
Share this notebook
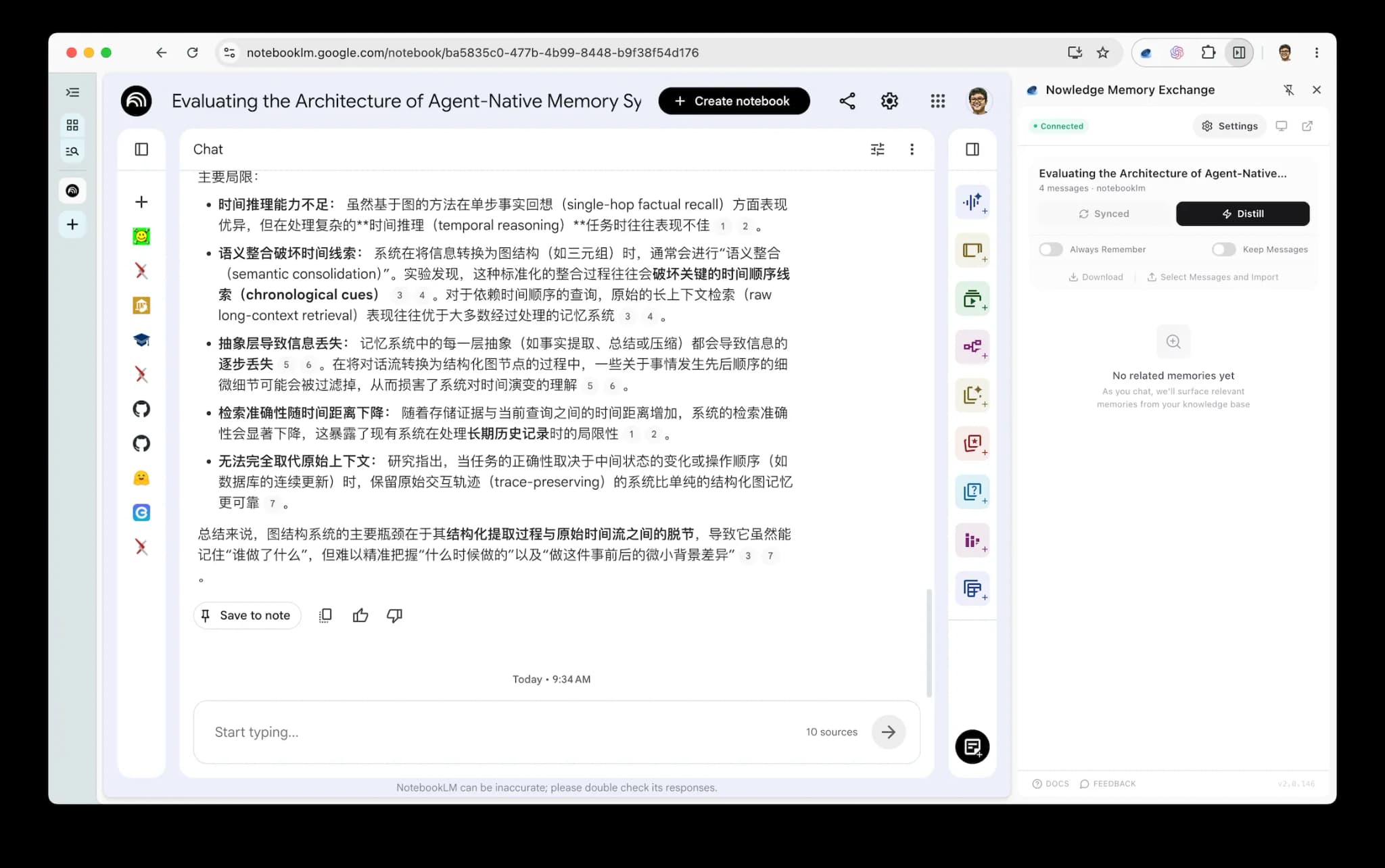click(847, 101)
